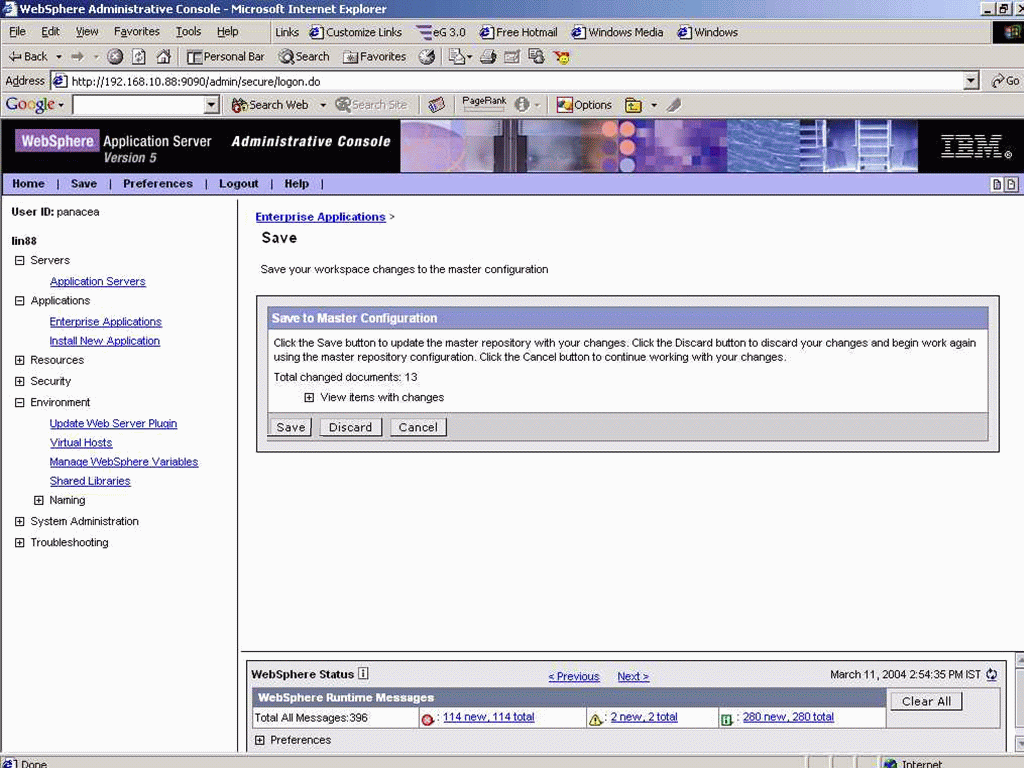Expand the Troubleshooting node

click(20, 542)
